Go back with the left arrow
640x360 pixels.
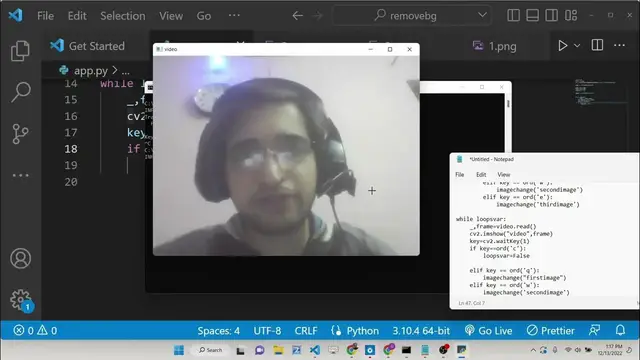click(298, 16)
